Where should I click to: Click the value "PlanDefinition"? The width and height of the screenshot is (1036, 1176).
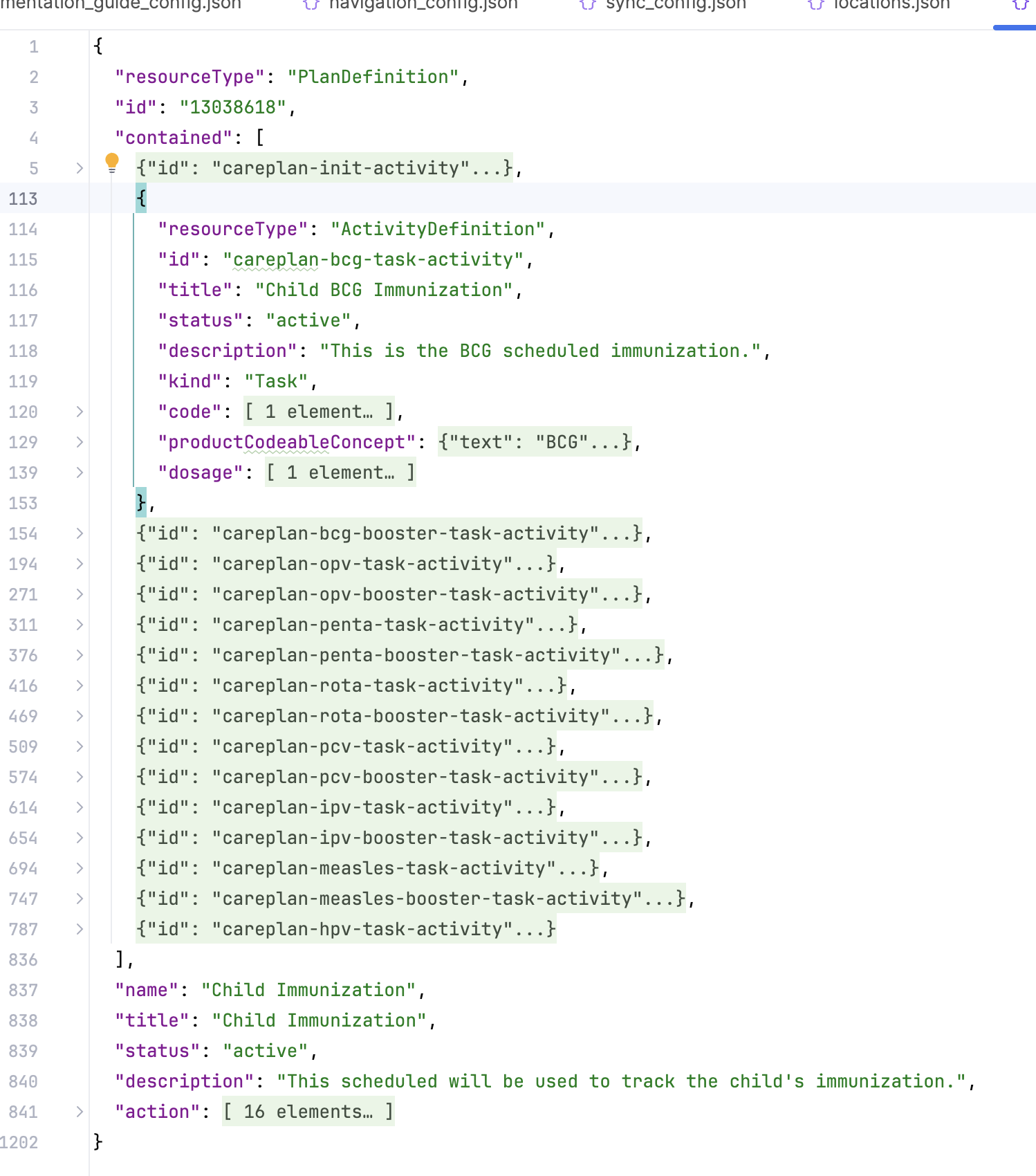pyautogui.click(x=373, y=77)
